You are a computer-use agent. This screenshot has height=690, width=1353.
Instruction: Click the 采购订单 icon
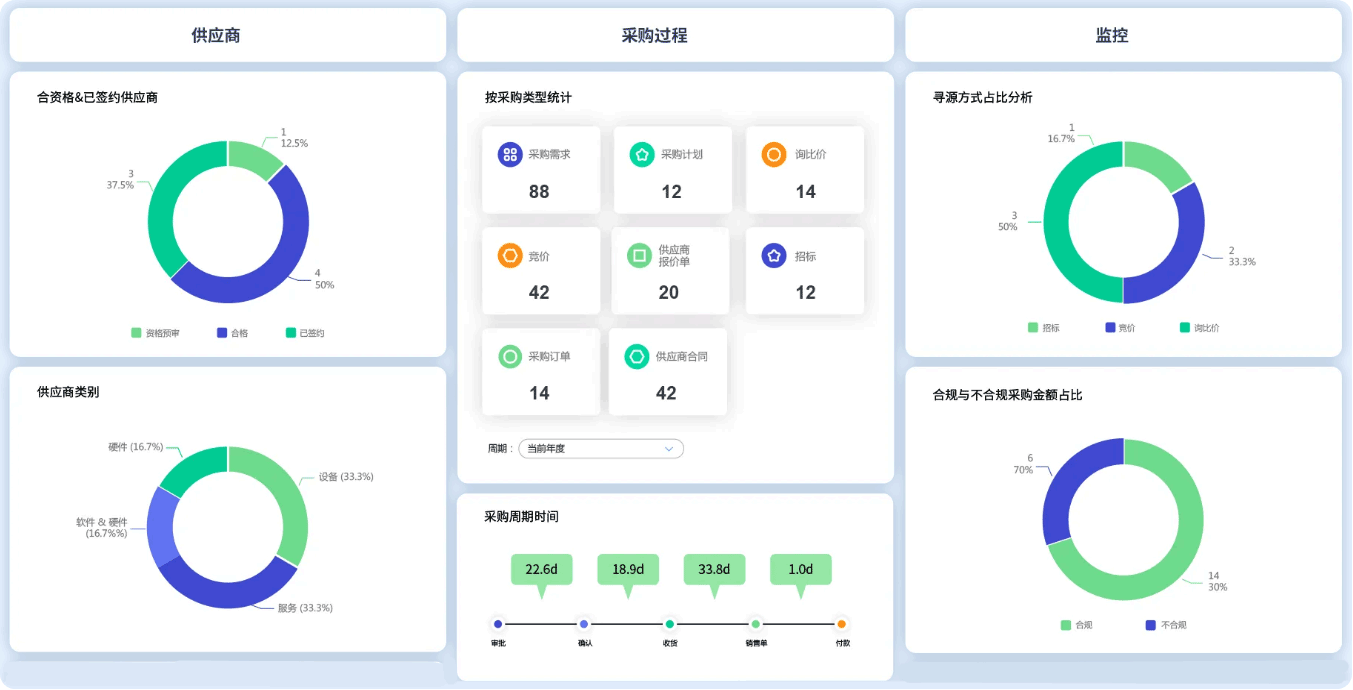pyautogui.click(x=510, y=356)
